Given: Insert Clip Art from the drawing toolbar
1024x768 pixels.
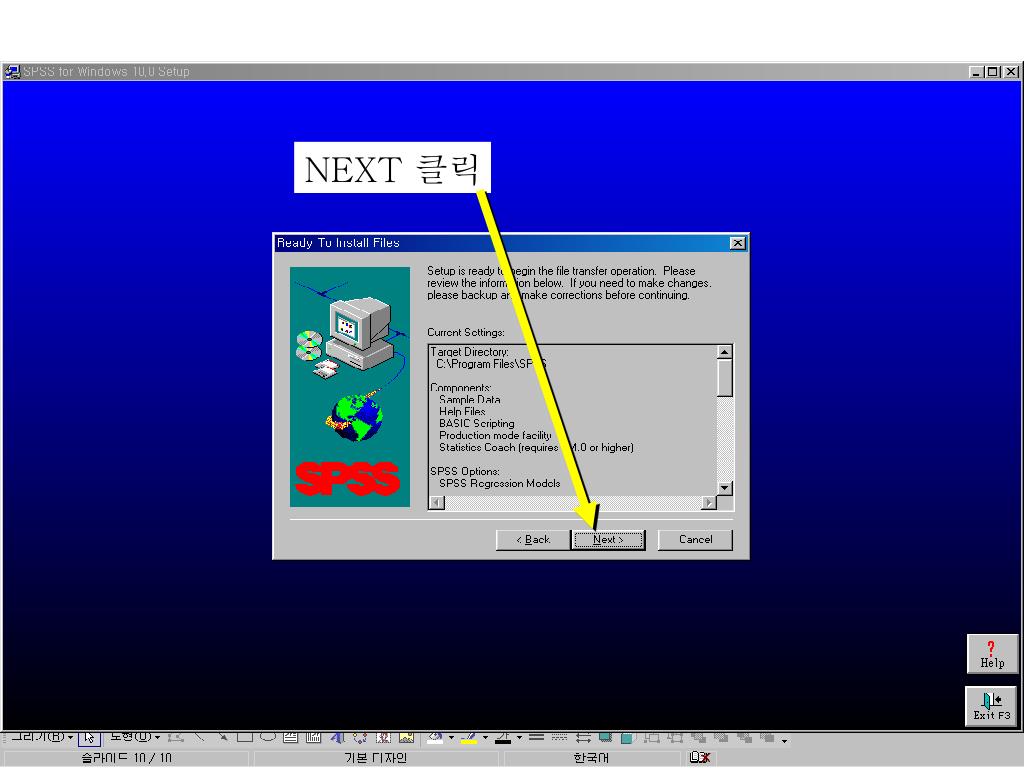Looking at the screenshot, I should (383, 737).
